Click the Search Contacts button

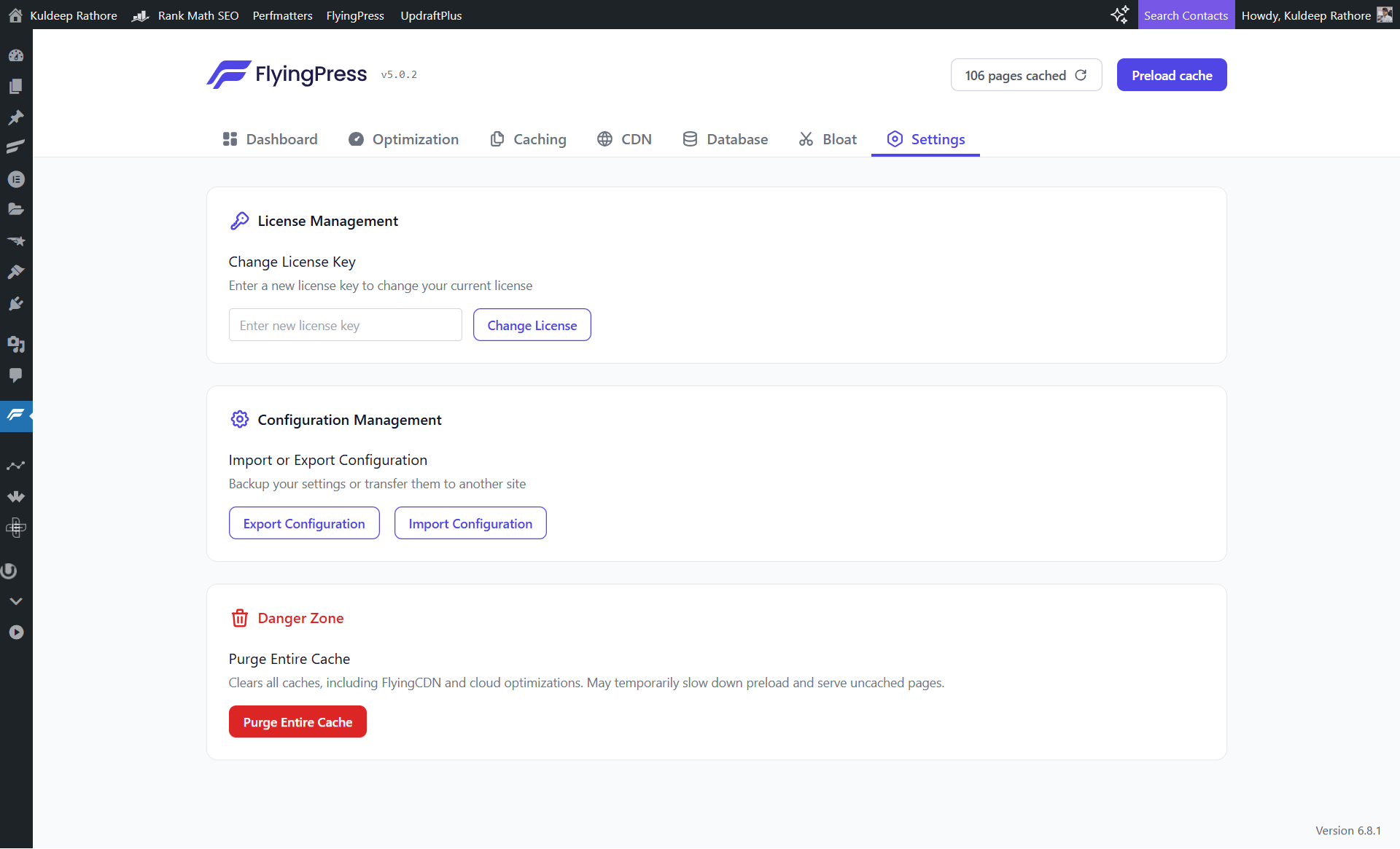[1186, 15]
